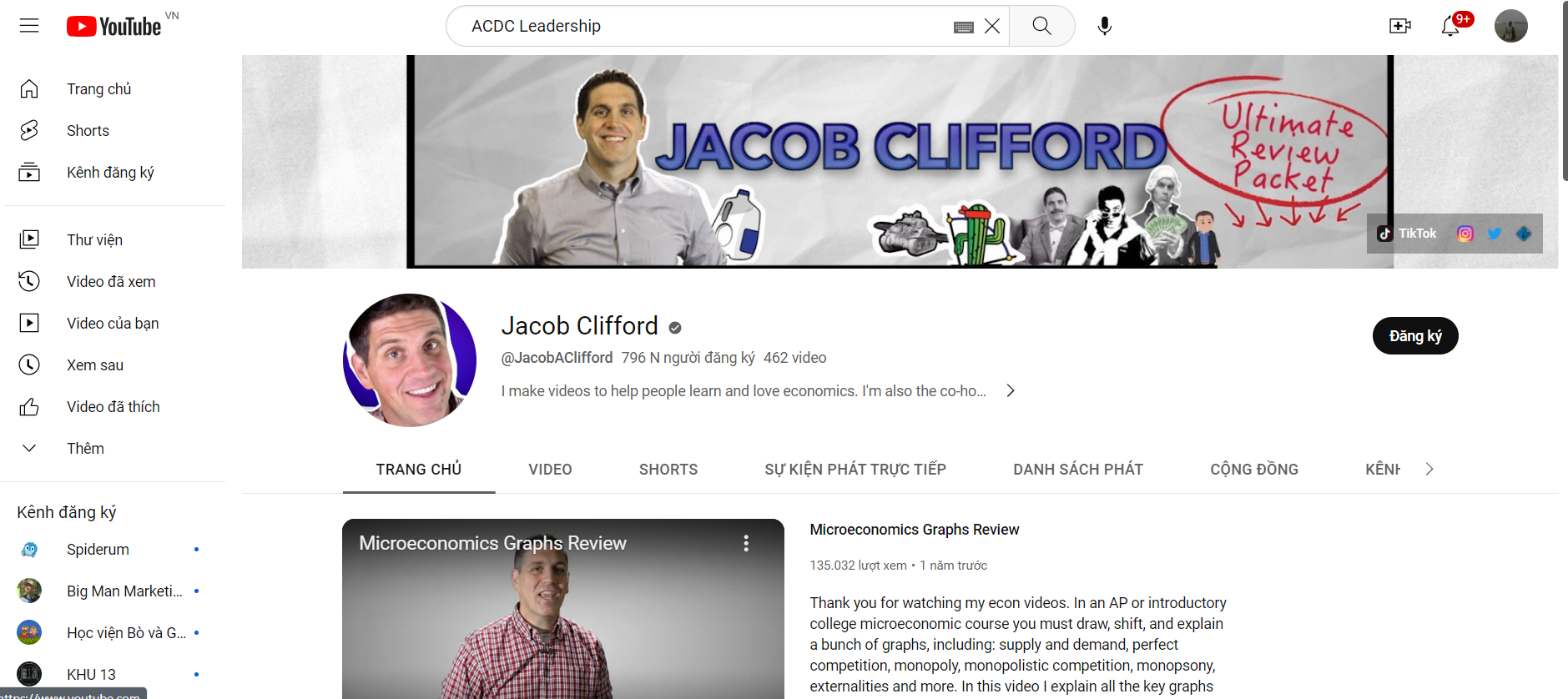The height and width of the screenshot is (699, 1568).
Task: Open video player three-dot menu
Action: 746,543
